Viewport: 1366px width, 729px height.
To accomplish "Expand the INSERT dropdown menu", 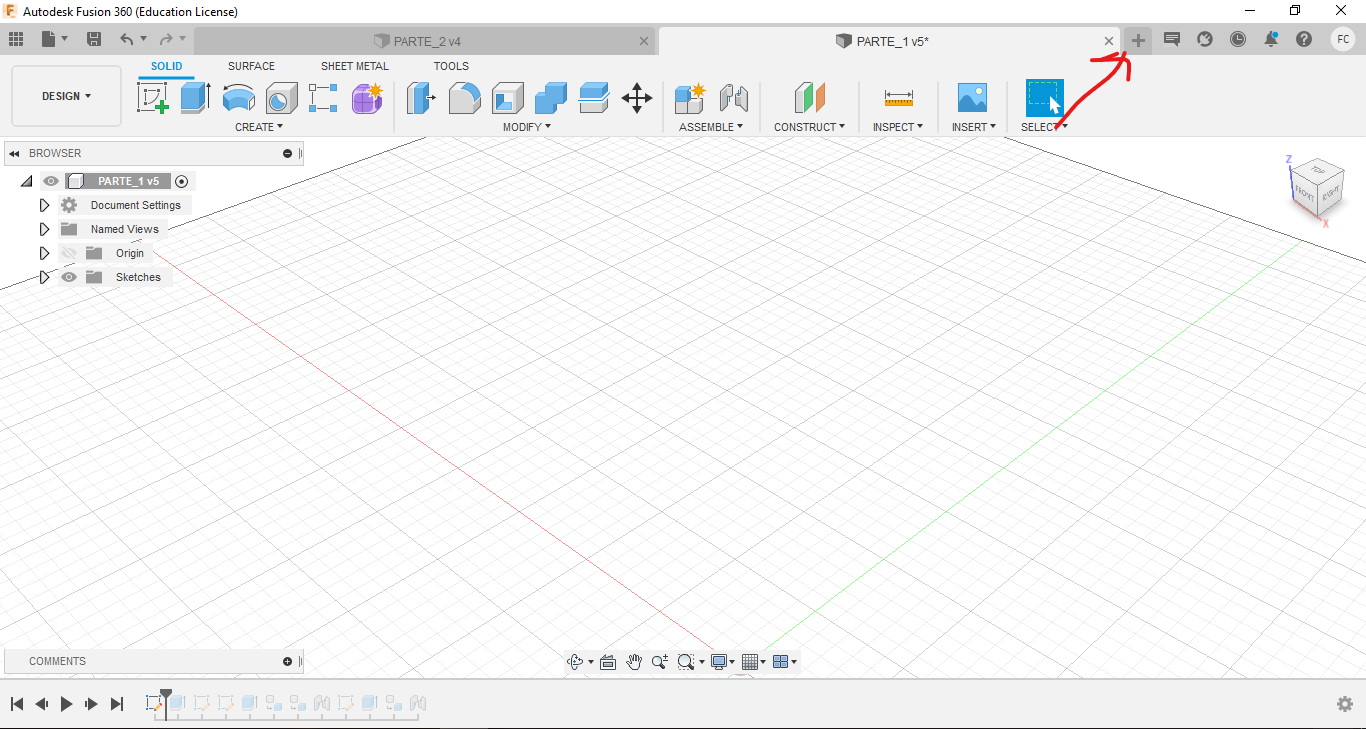I will click(973, 127).
